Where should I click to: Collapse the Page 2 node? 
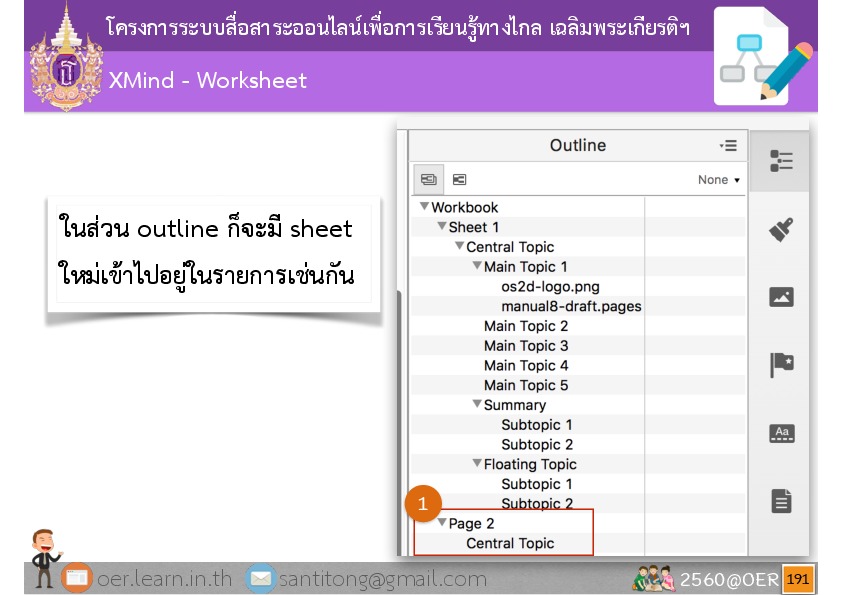442,523
